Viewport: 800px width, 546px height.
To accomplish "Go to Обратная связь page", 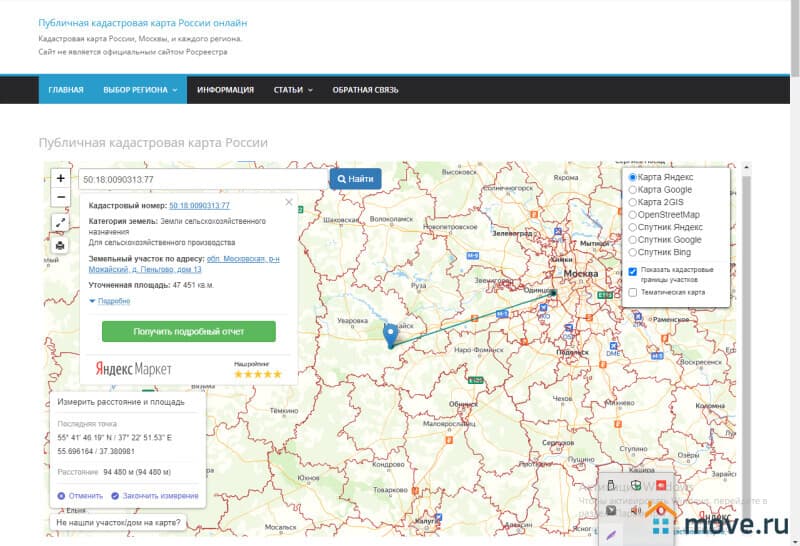I will (365, 90).
